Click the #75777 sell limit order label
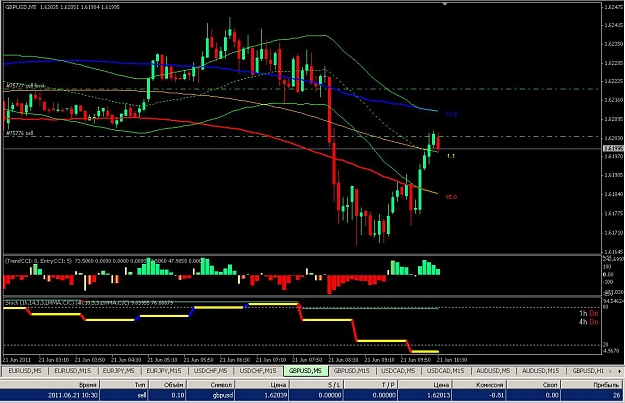The height and width of the screenshot is (403, 625). [26, 86]
